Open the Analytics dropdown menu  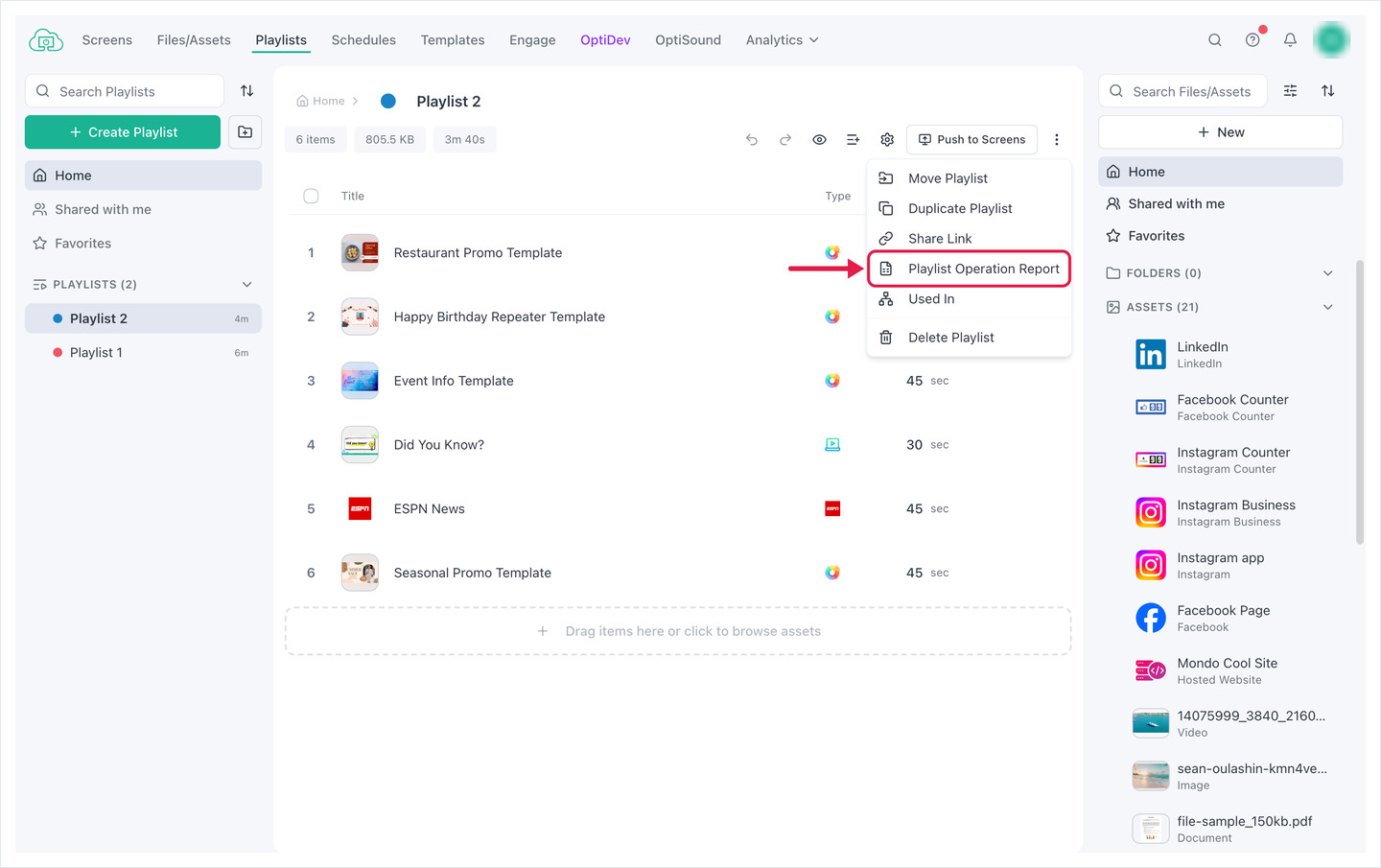click(x=783, y=40)
